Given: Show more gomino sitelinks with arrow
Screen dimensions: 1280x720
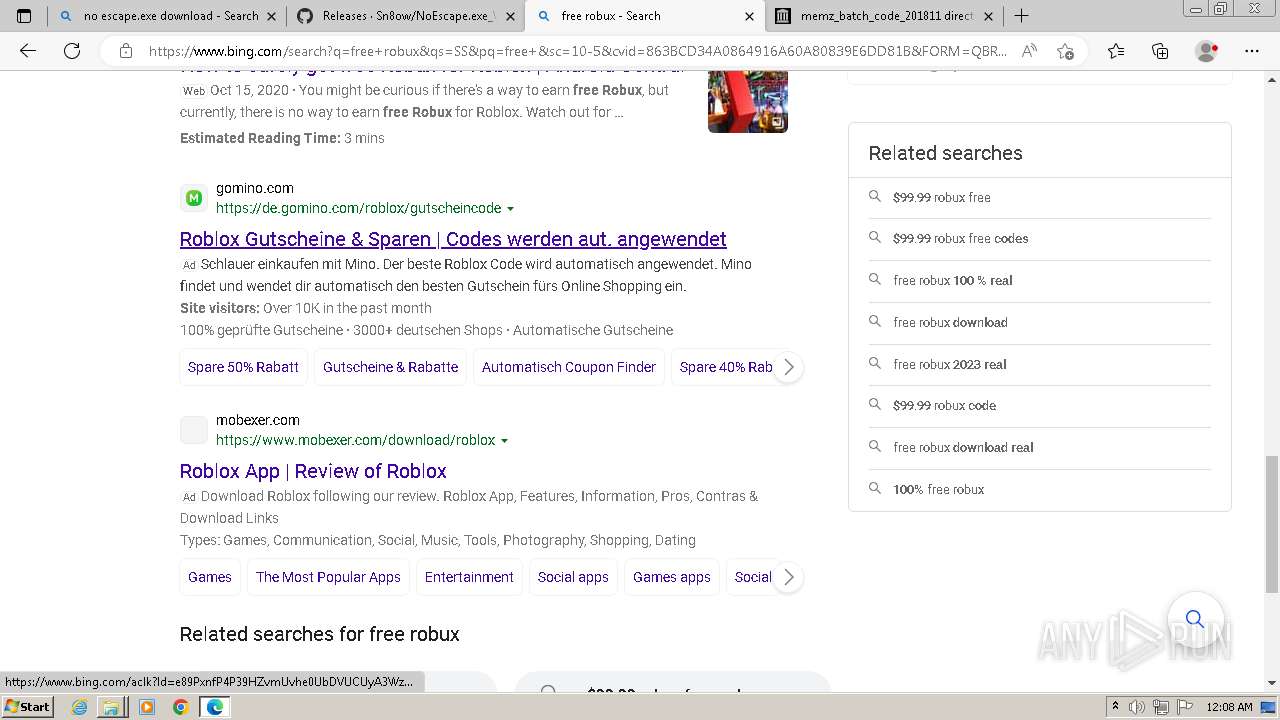Looking at the screenshot, I should pos(788,367).
